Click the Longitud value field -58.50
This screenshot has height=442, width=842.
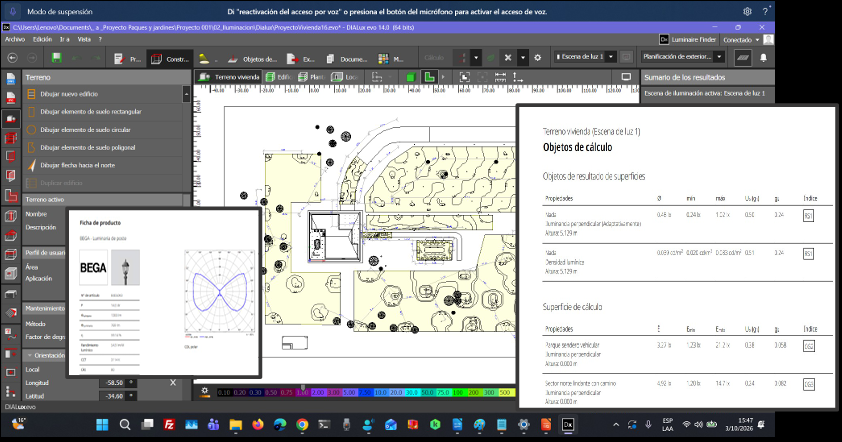click(112, 383)
